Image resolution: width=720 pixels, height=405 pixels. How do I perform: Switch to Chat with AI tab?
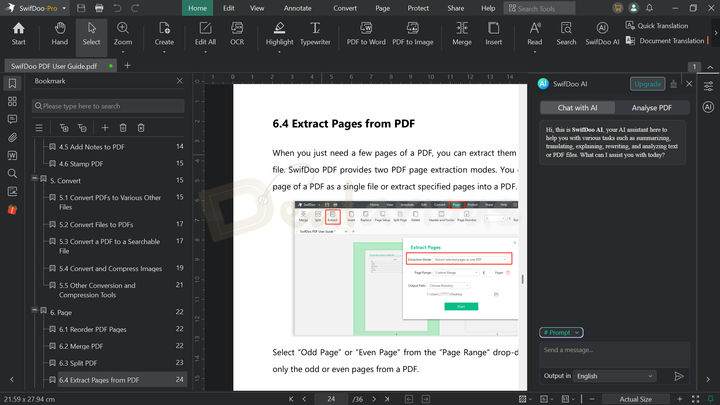pos(577,108)
